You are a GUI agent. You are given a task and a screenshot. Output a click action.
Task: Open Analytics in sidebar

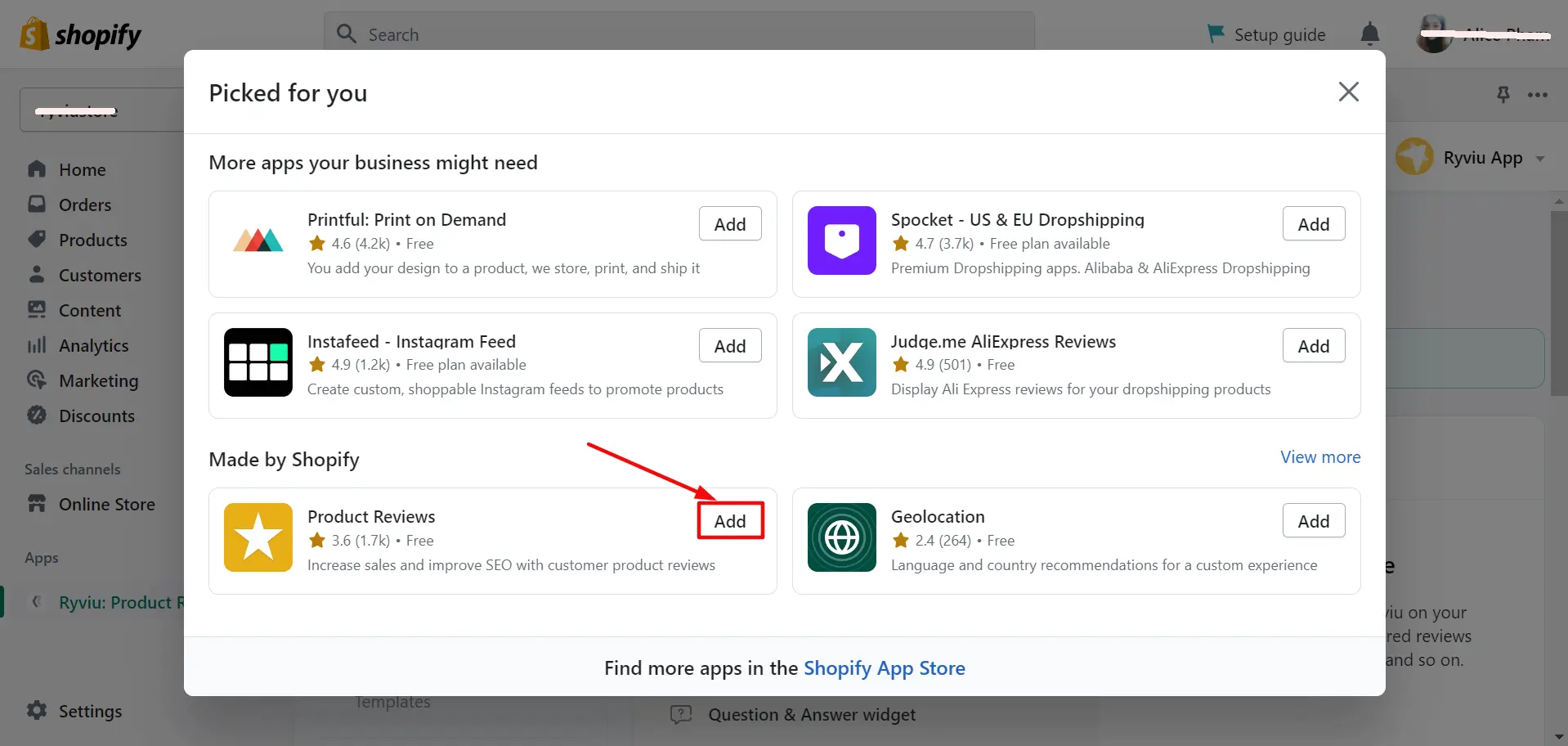[x=94, y=346]
